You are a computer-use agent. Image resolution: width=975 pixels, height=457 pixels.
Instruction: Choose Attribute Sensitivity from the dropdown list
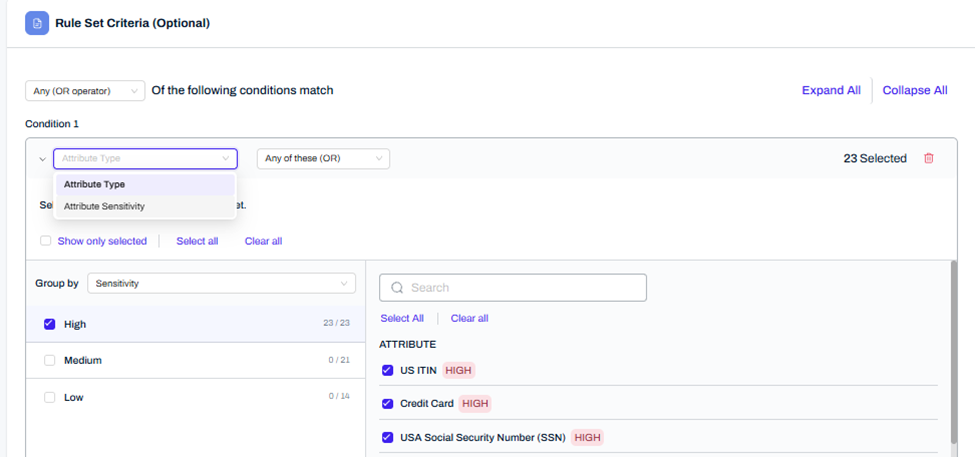pyautogui.click(x=104, y=206)
